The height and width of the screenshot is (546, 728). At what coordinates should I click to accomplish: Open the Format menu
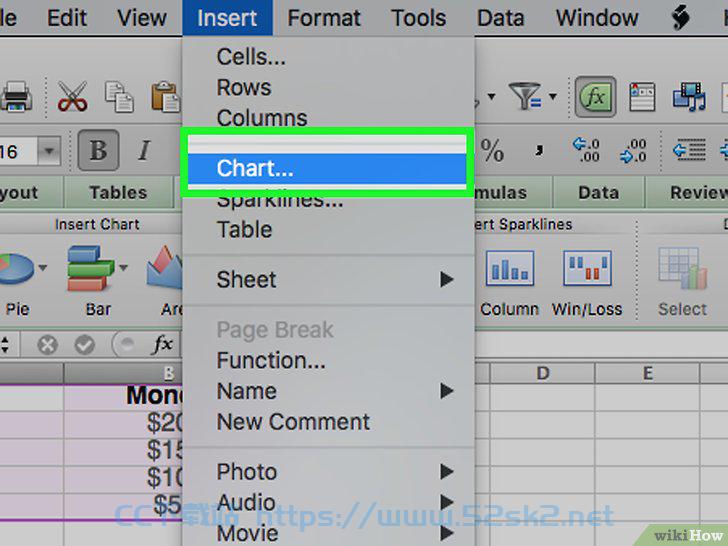pos(324,18)
